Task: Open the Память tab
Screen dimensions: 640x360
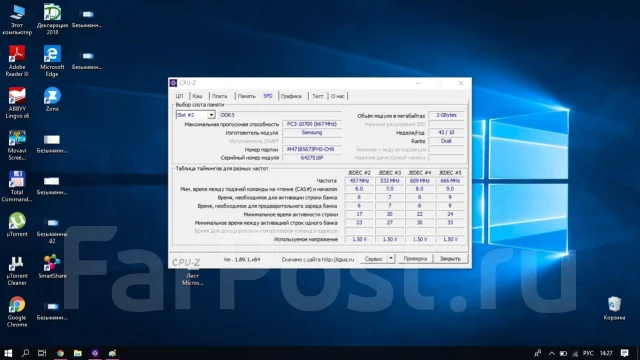Action: pyautogui.click(x=247, y=96)
